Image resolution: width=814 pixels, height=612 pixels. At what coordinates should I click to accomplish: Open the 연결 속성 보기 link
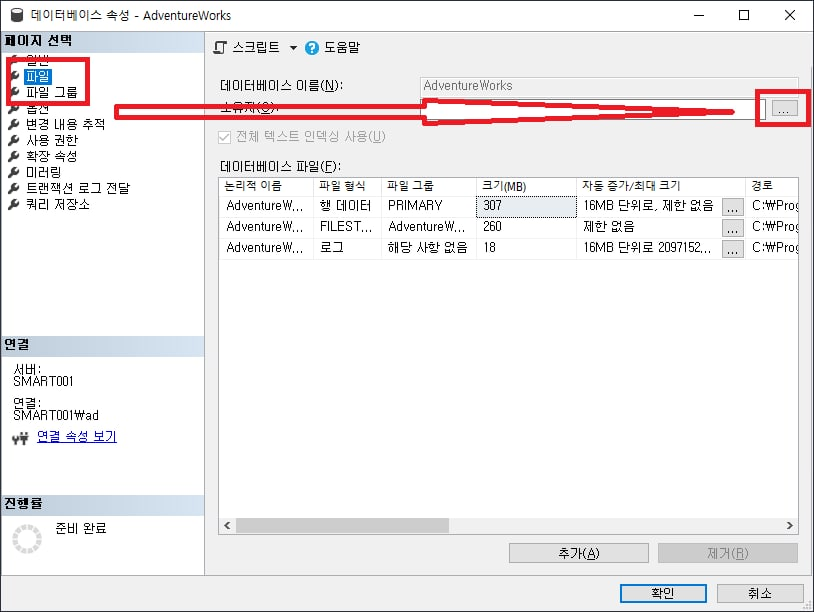pos(77,437)
